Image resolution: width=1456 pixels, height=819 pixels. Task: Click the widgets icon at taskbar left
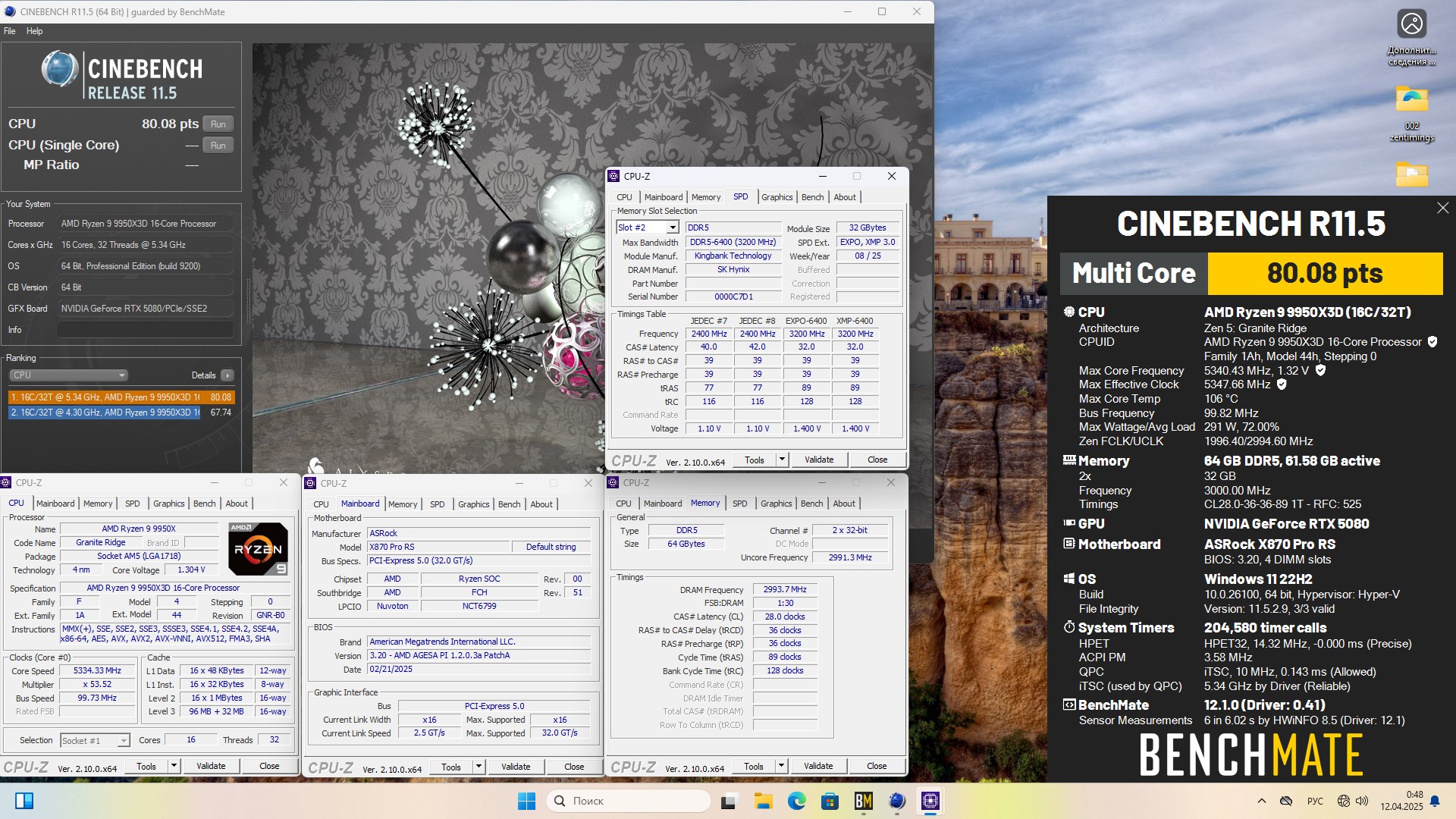[24, 801]
